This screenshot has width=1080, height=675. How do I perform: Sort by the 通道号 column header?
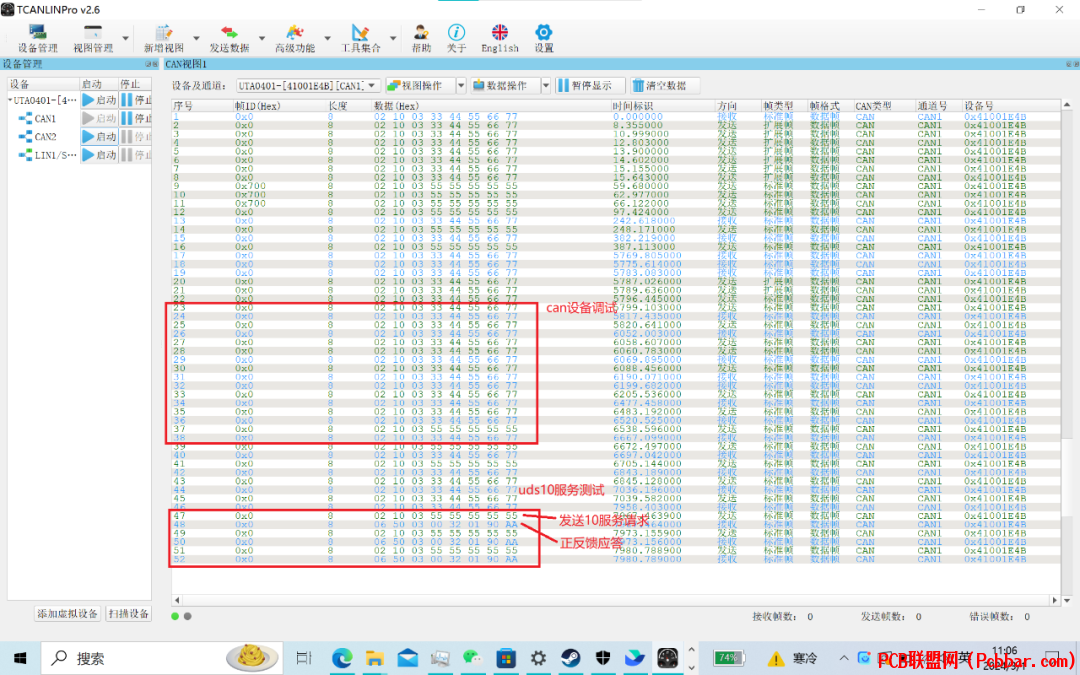pos(939,105)
